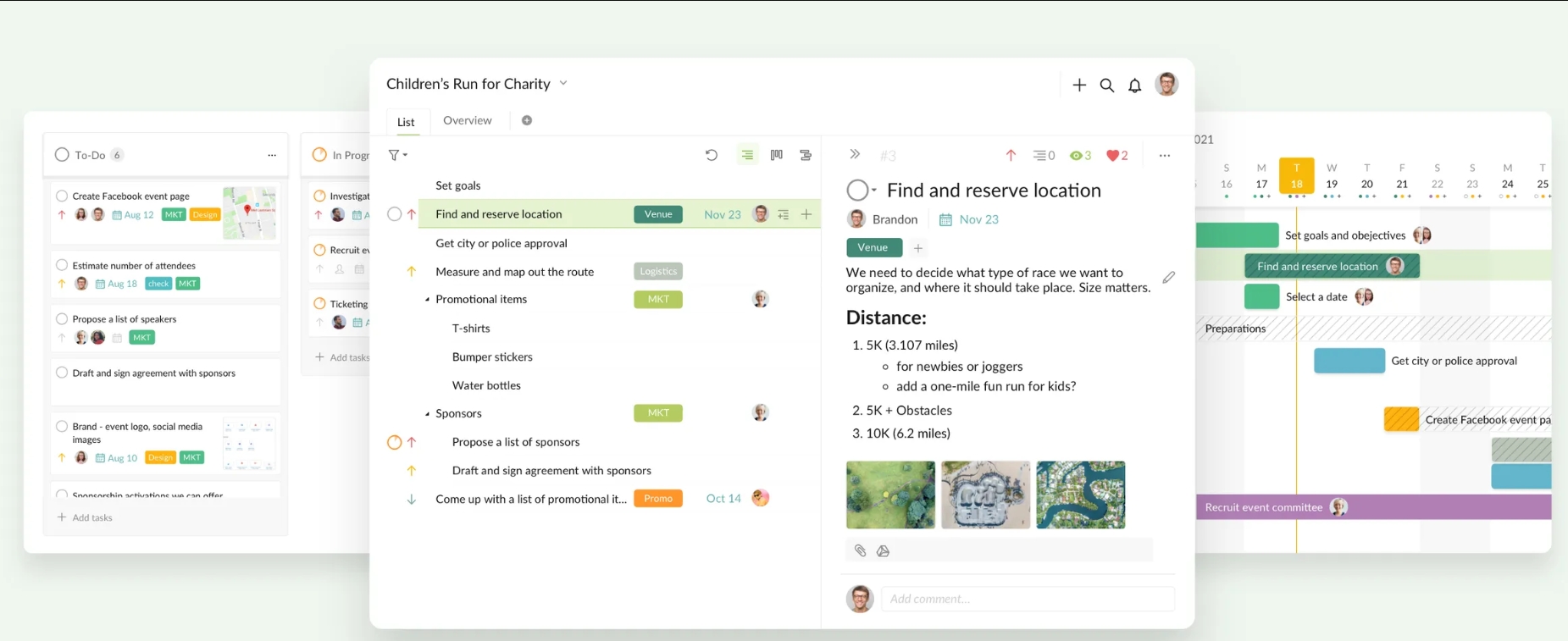Click the priority arrow on Measure and map out the route
Image resolution: width=1568 pixels, height=641 pixels.
click(x=412, y=272)
